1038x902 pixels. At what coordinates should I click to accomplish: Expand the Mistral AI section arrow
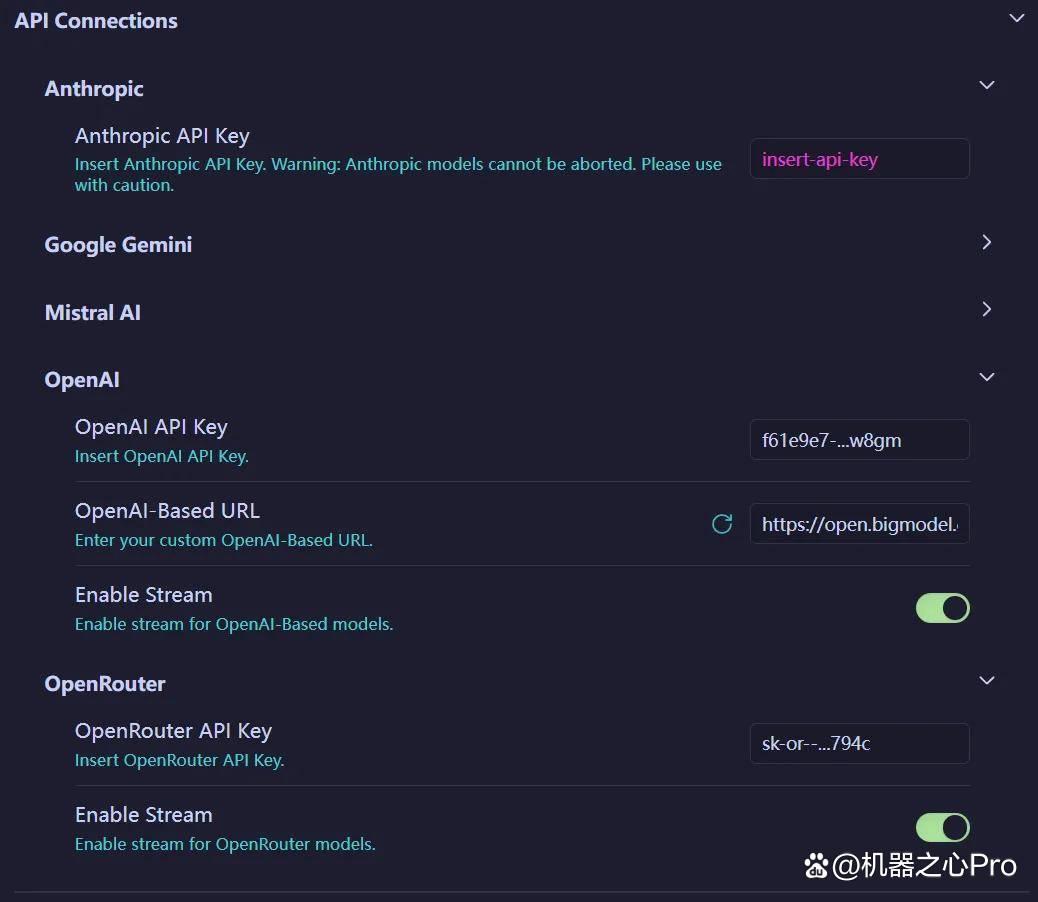pyautogui.click(x=986, y=309)
